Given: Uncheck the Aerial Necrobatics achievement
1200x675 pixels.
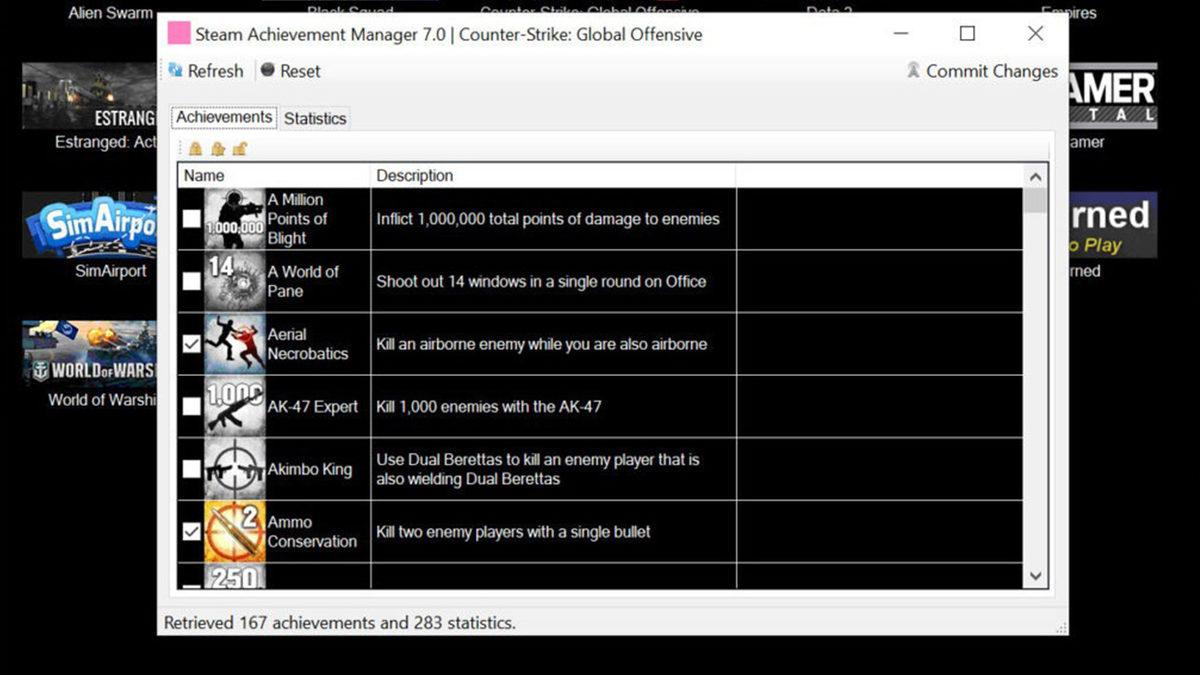Looking at the screenshot, I should pyautogui.click(x=190, y=343).
